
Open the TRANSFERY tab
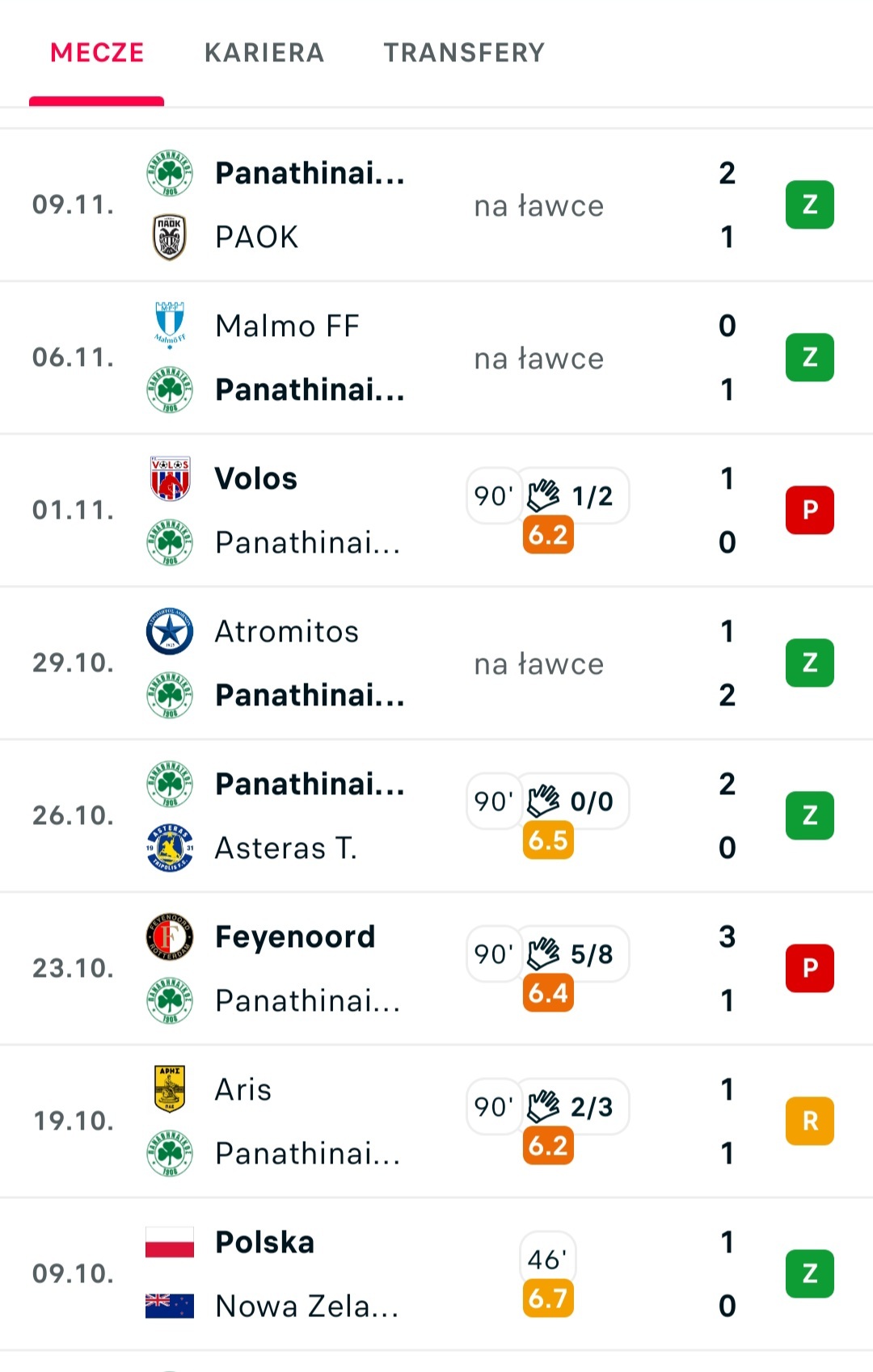click(464, 53)
